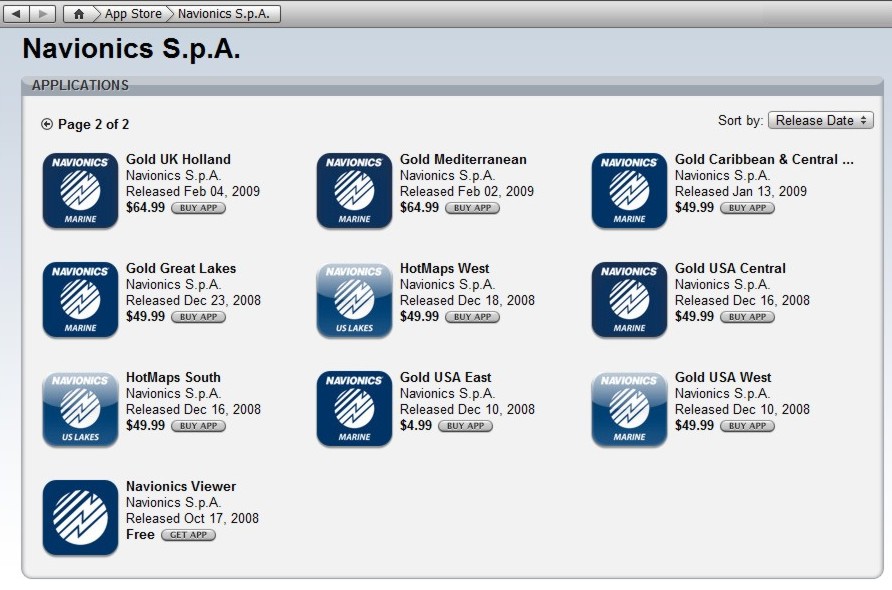Open the Gold Great Lakes app icon

point(80,300)
